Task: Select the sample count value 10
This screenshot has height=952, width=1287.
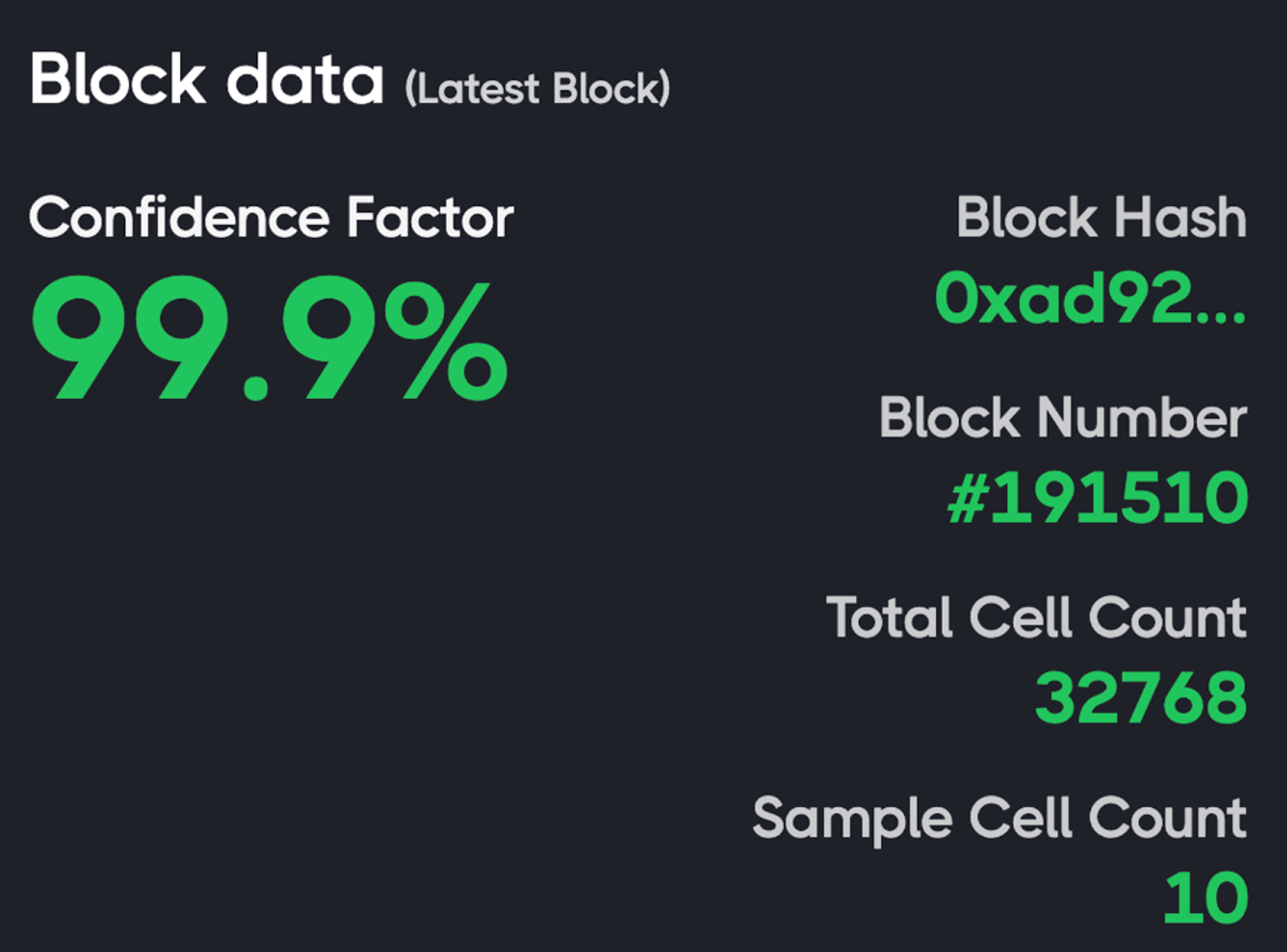Action: click(1205, 897)
